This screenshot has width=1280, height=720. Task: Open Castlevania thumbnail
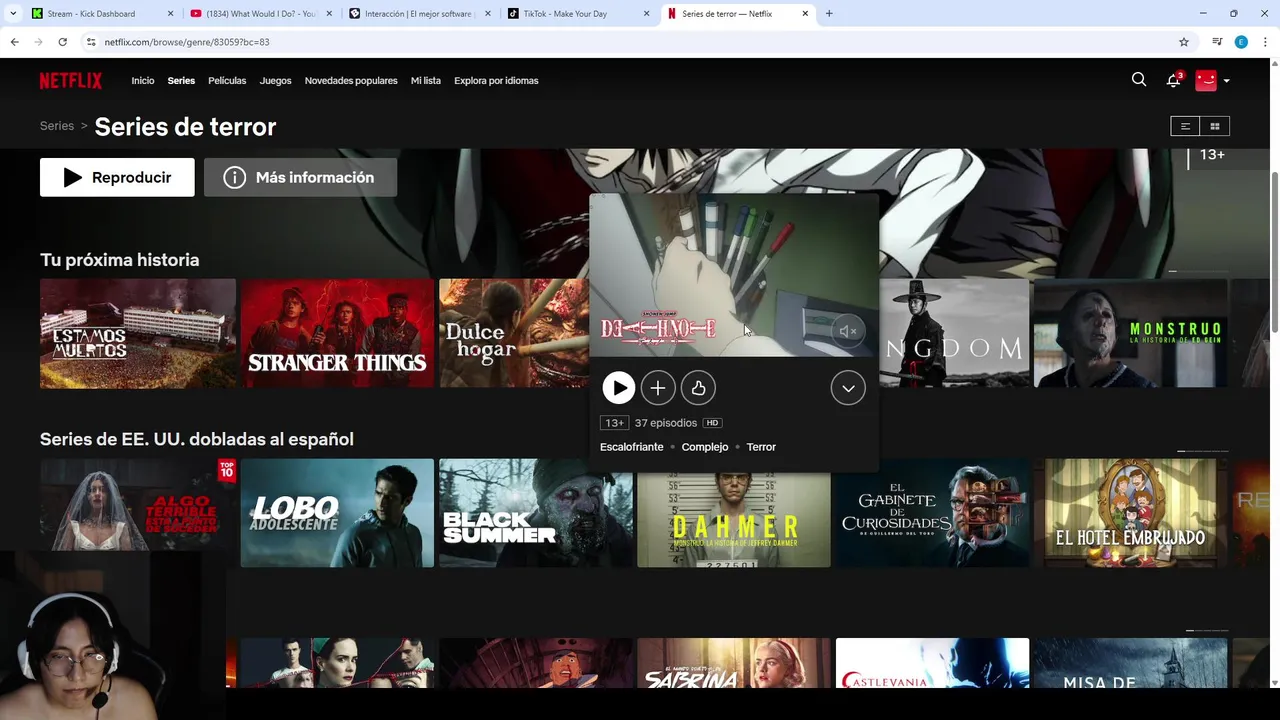[932, 663]
